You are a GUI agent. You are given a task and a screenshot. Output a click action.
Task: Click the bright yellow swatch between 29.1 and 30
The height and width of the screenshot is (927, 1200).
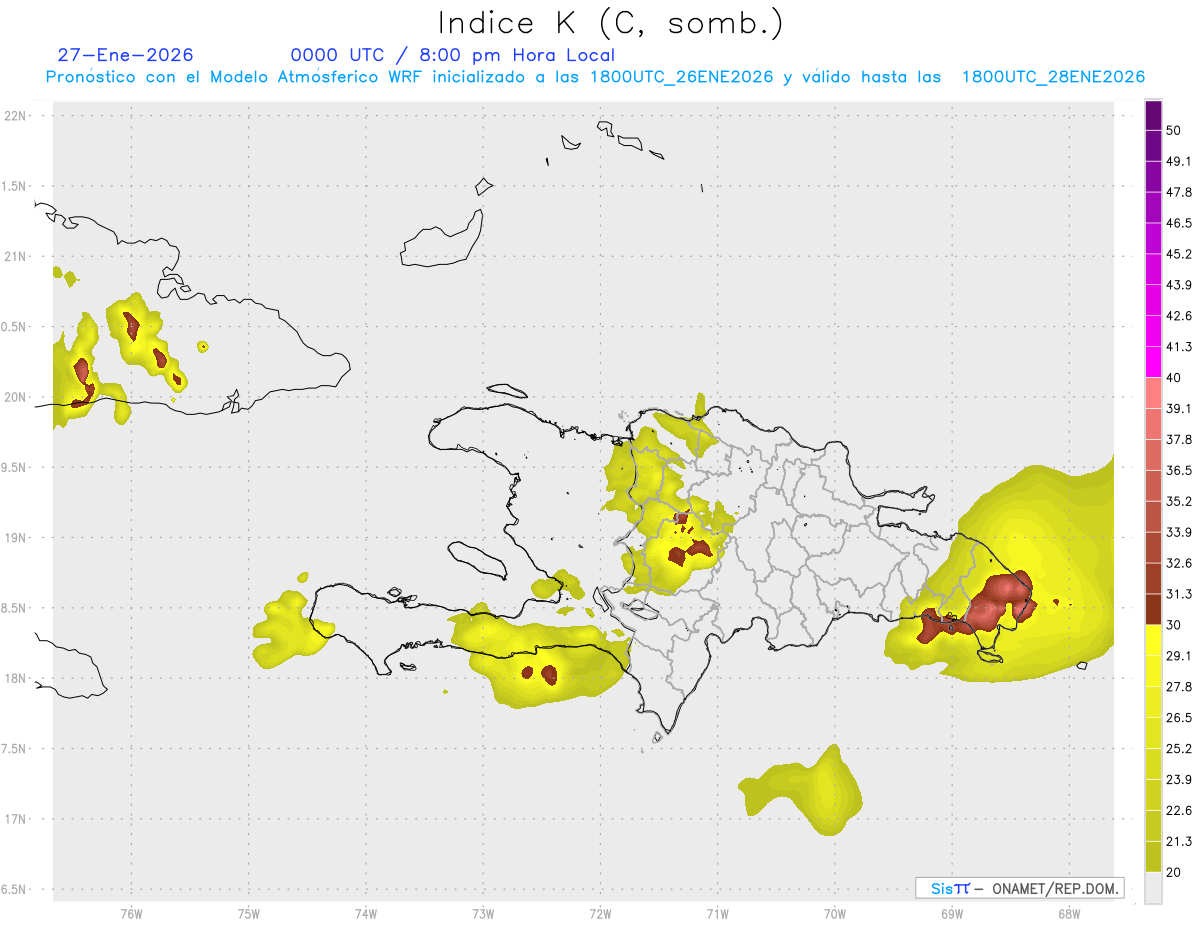coord(1154,640)
